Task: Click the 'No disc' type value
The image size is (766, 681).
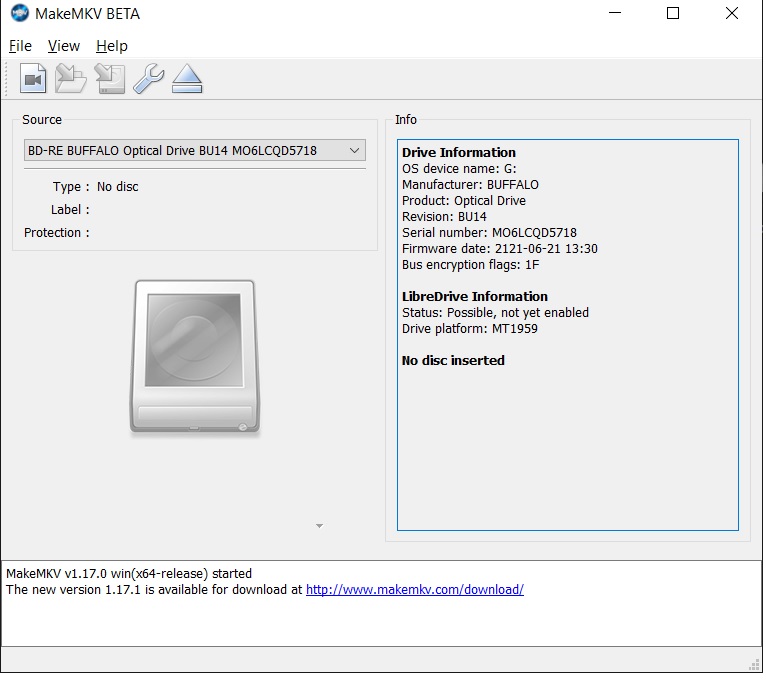Action: click(x=117, y=187)
